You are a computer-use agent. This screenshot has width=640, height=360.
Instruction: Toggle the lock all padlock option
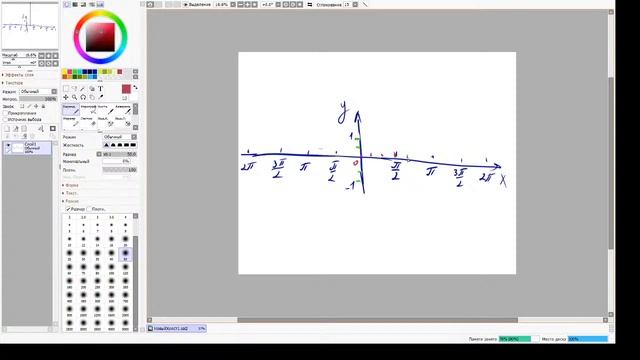[43, 106]
